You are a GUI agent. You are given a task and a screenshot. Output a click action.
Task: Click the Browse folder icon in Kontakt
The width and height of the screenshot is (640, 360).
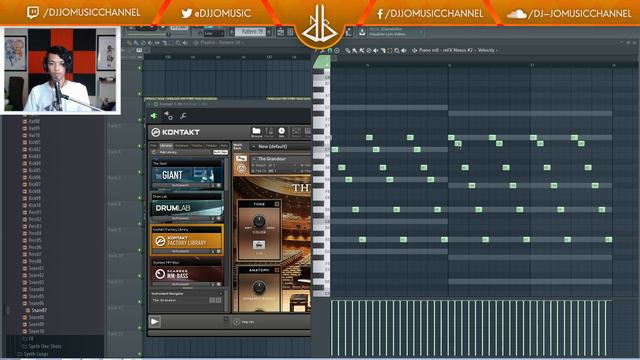[x=256, y=132]
